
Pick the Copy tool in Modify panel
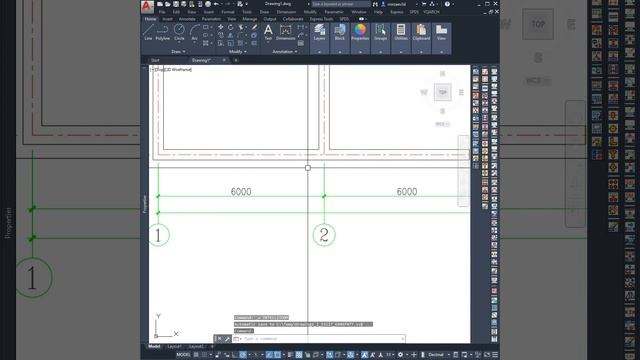[220, 35]
